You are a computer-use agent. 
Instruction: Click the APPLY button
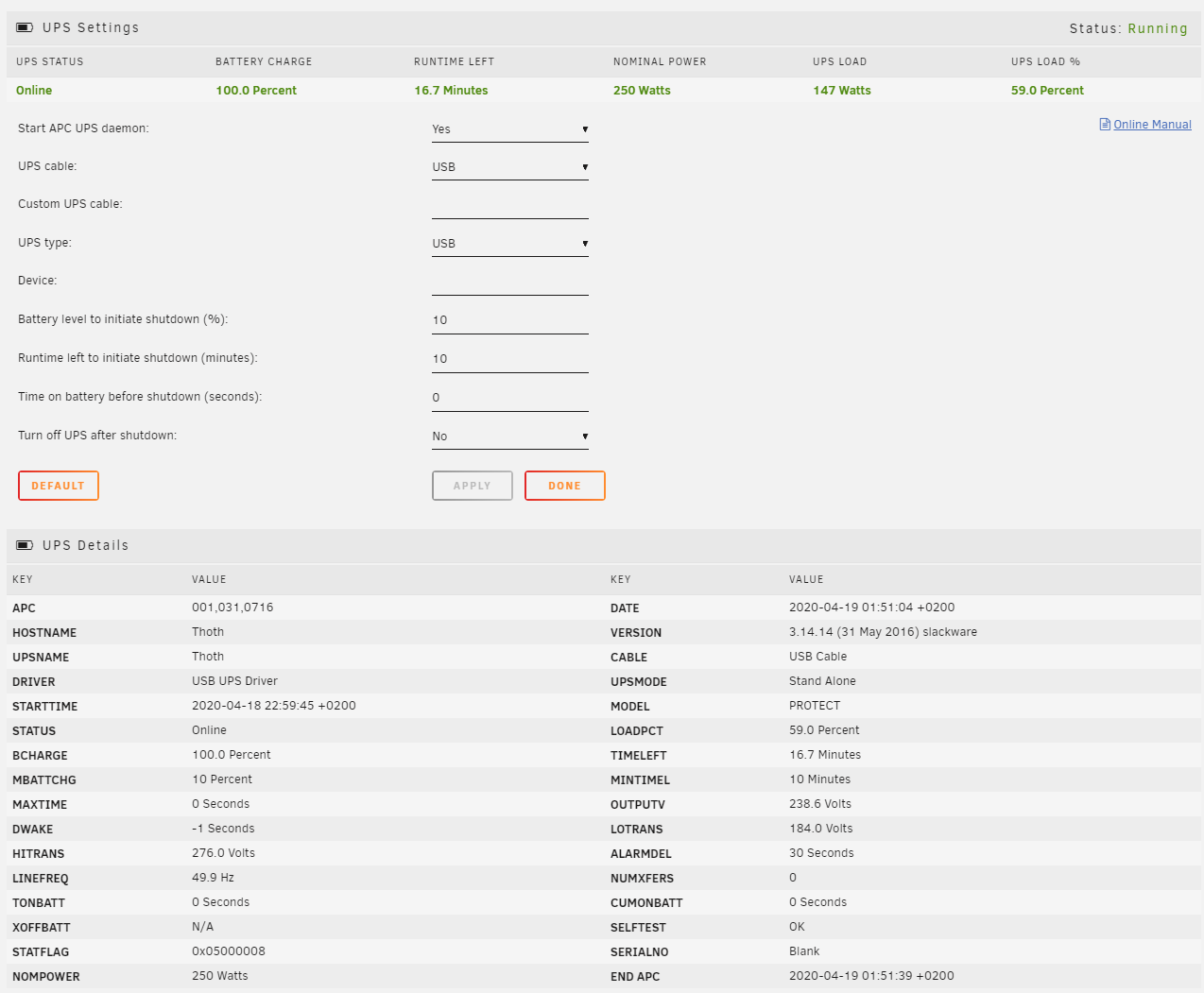point(473,486)
